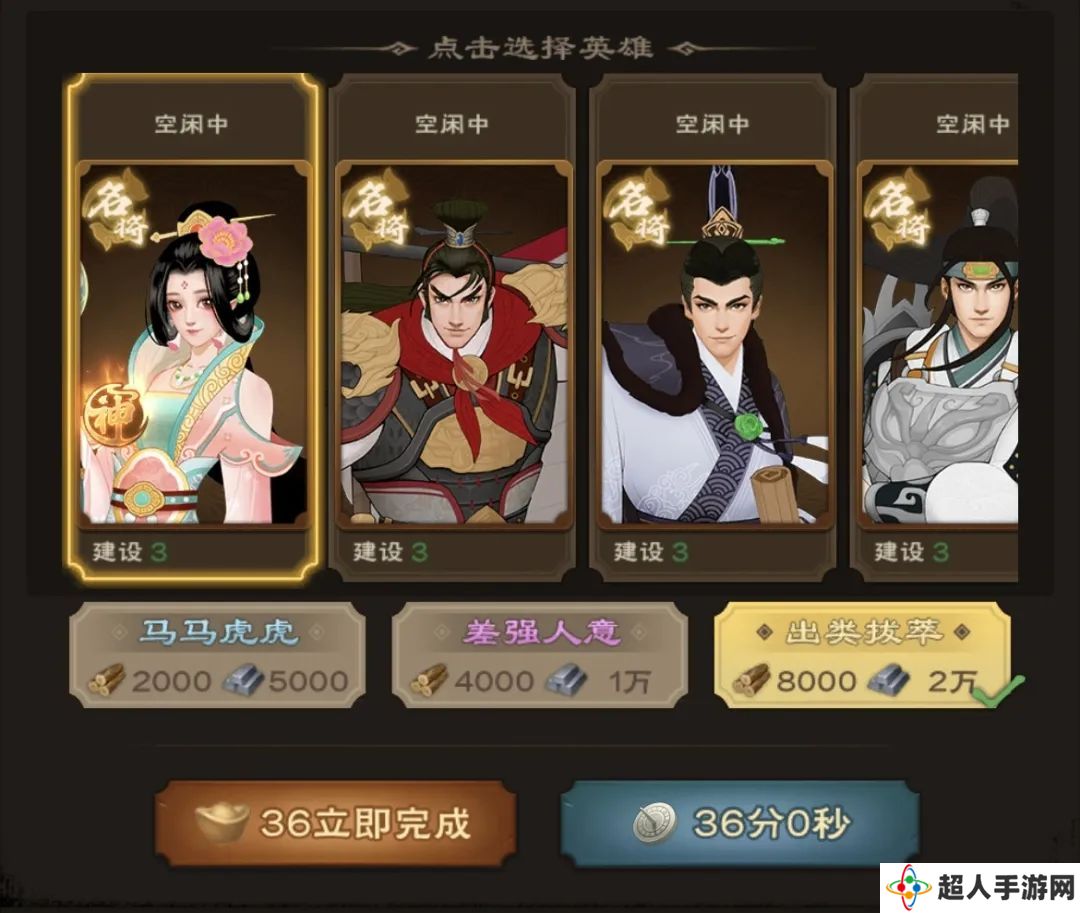Select the white-armored hero card

tap(935, 327)
